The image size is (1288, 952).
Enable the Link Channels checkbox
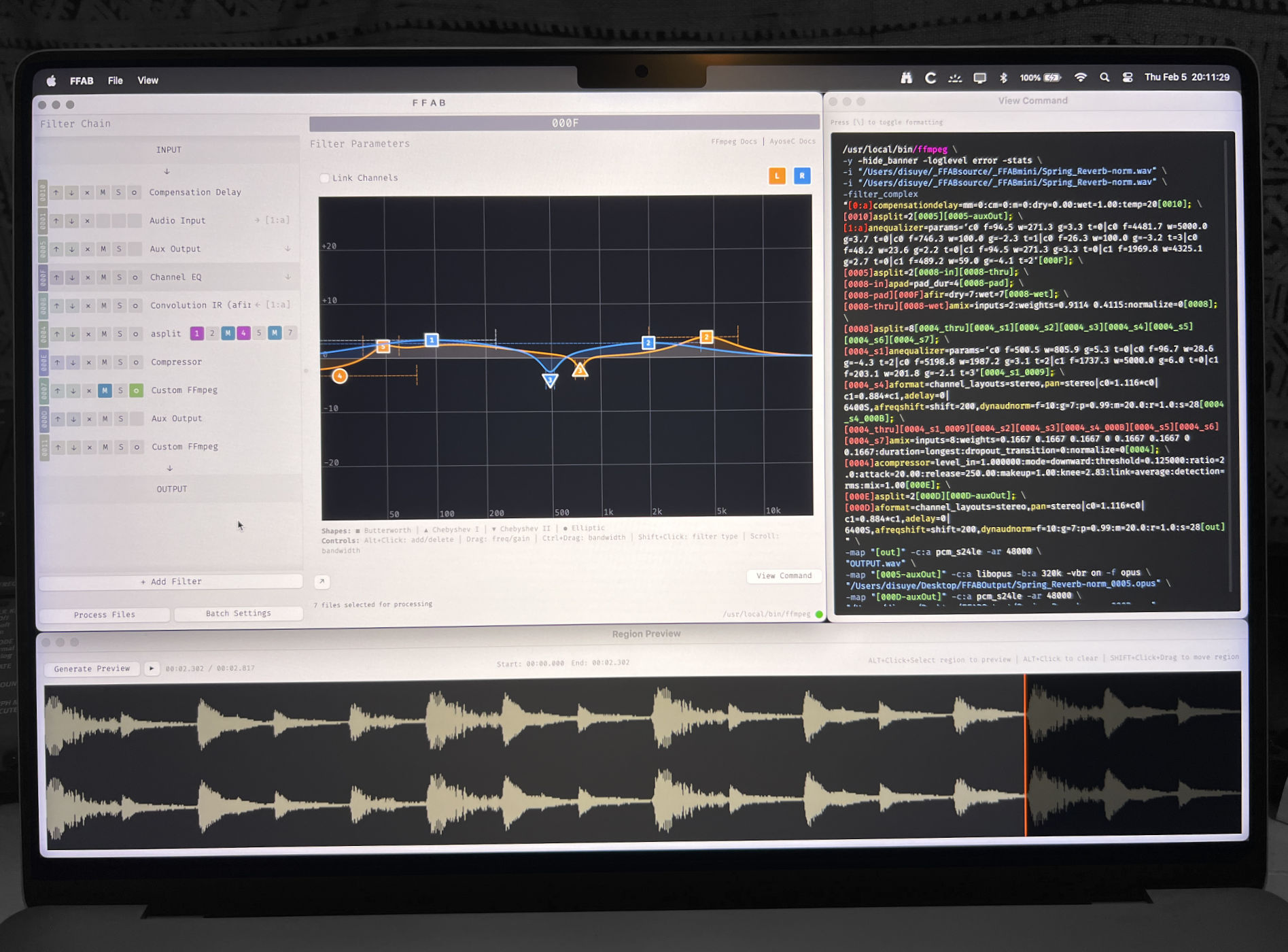click(x=325, y=178)
